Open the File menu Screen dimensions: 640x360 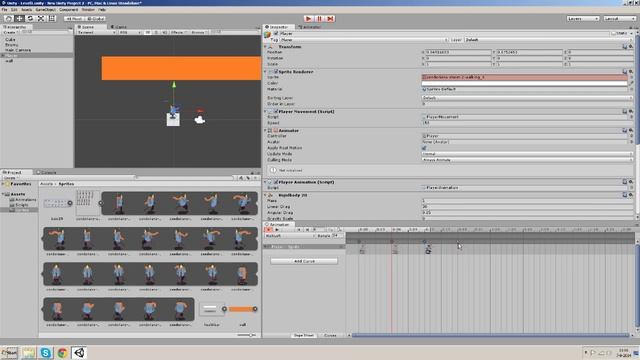(x=4, y=9)
